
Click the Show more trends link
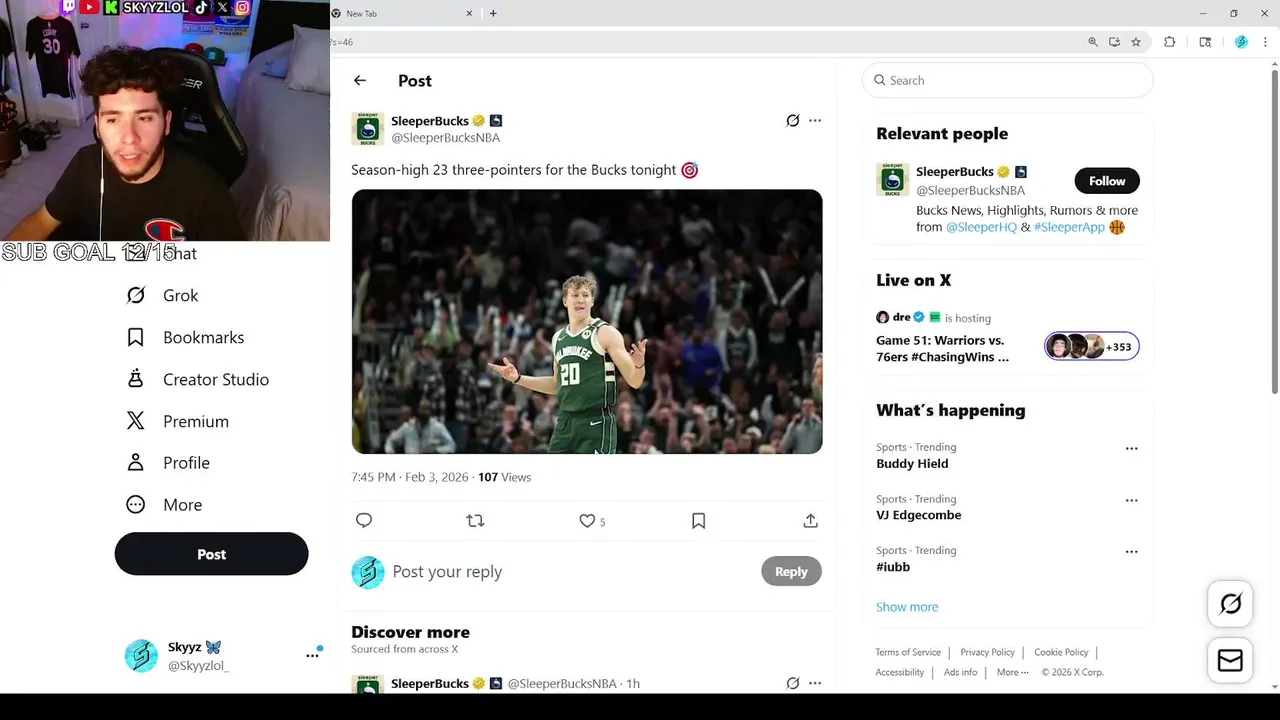point(907,607)
